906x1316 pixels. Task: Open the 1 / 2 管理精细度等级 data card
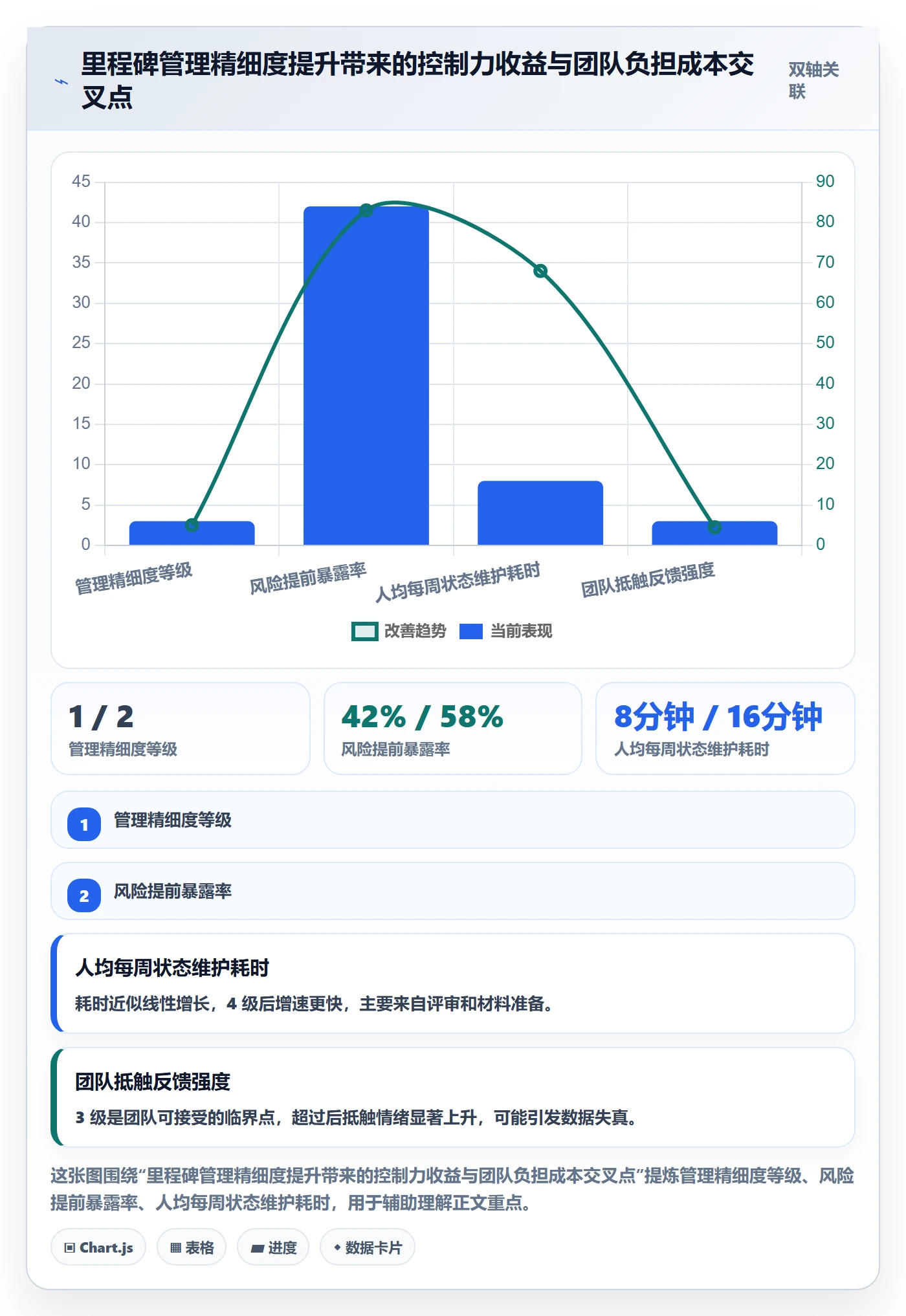181,729
